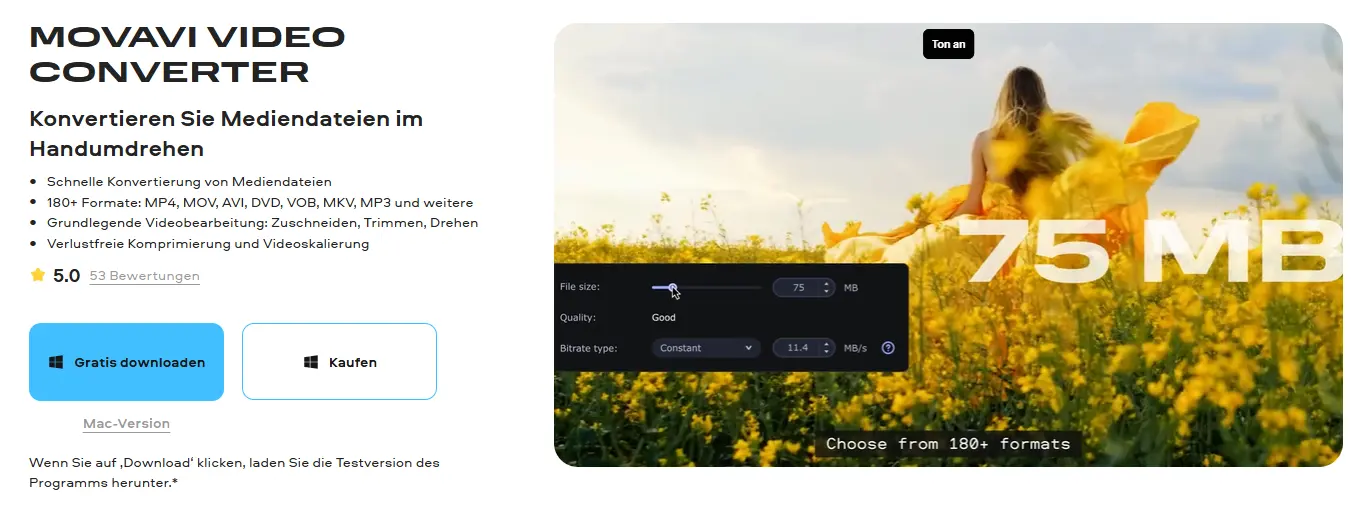Click the 'File size:' label

pos(579,288)
